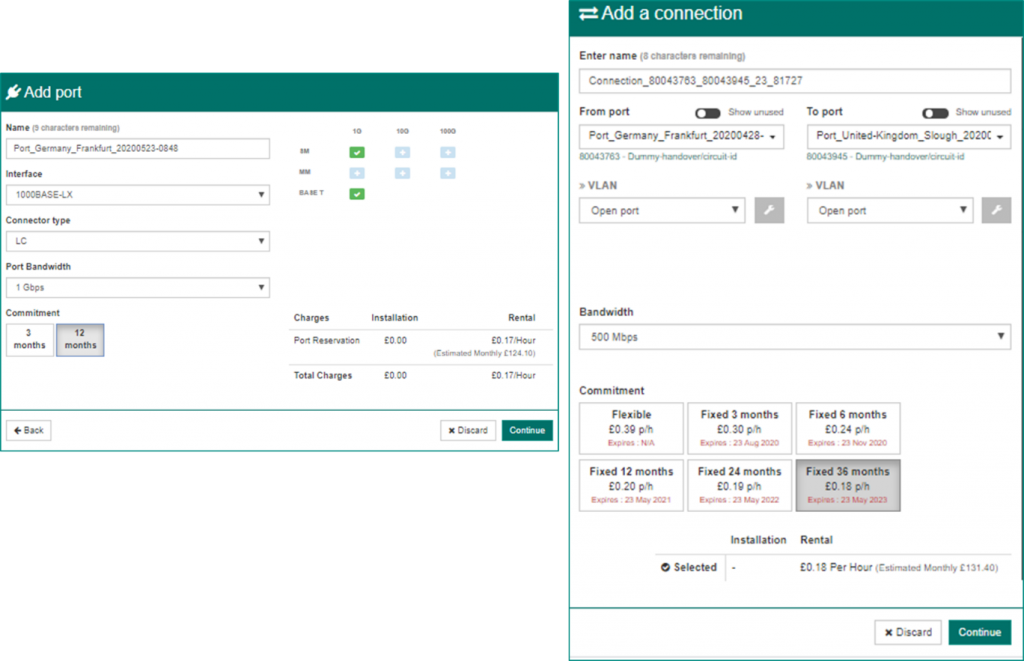Click the MM 100G plus icon
This screenshot has width=1024, height=661.
pos(447,173)
